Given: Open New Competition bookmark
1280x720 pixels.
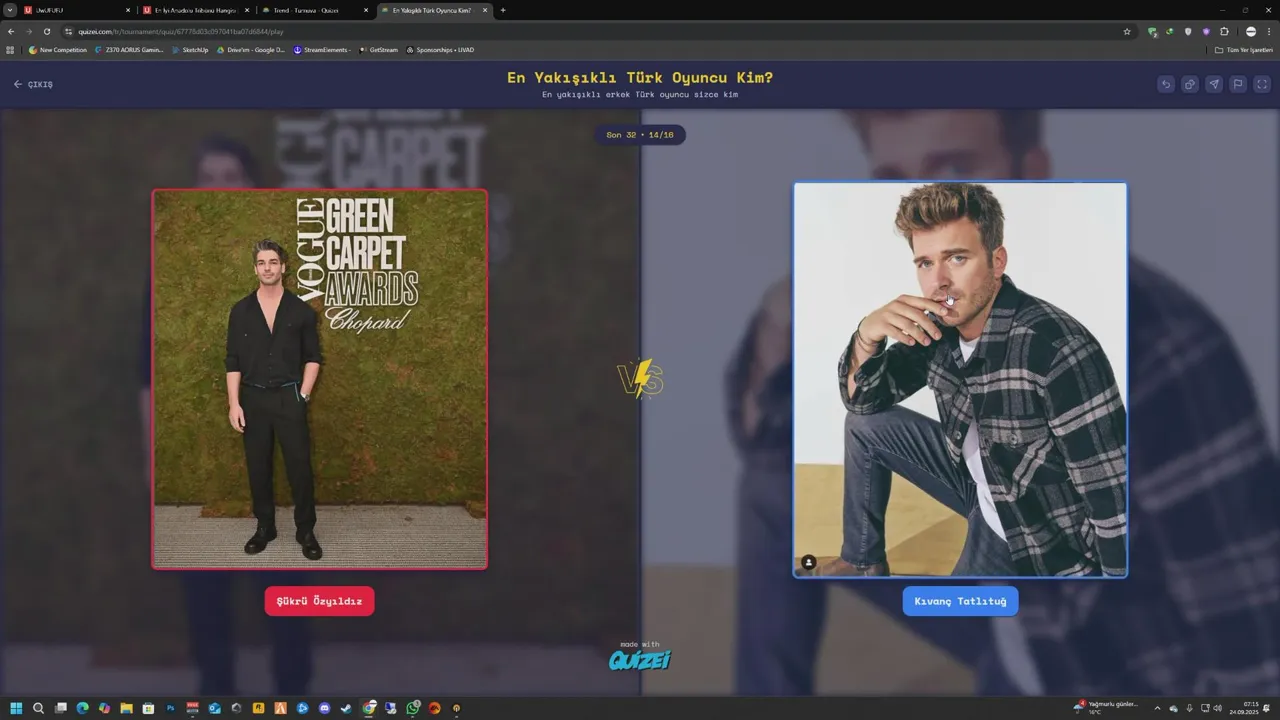Looking at the screenshot, I should tap(58, 49).
